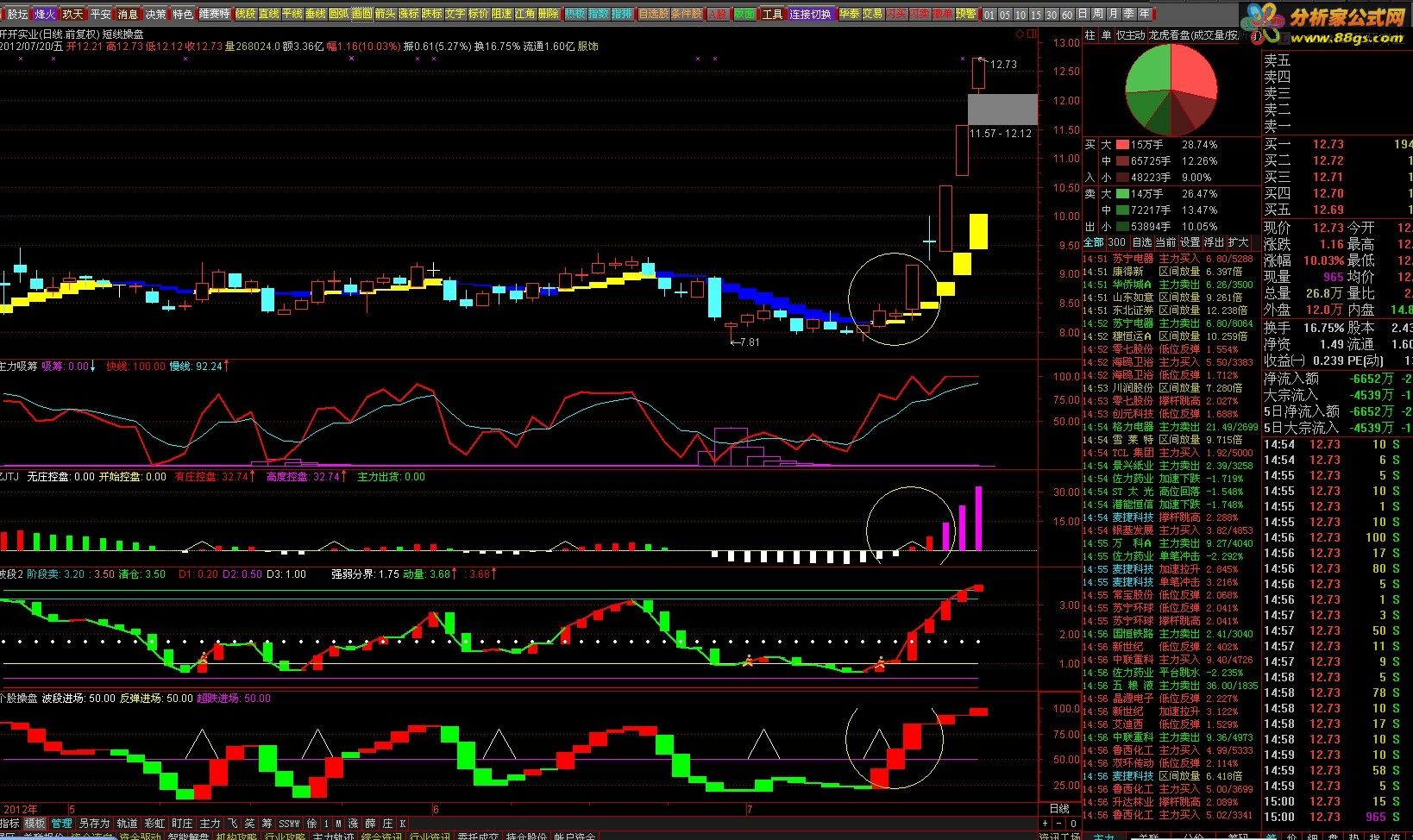Open the 指数 index toolbar button
The width and height of the screenshot is (1413, 840).
coord(598,14)
